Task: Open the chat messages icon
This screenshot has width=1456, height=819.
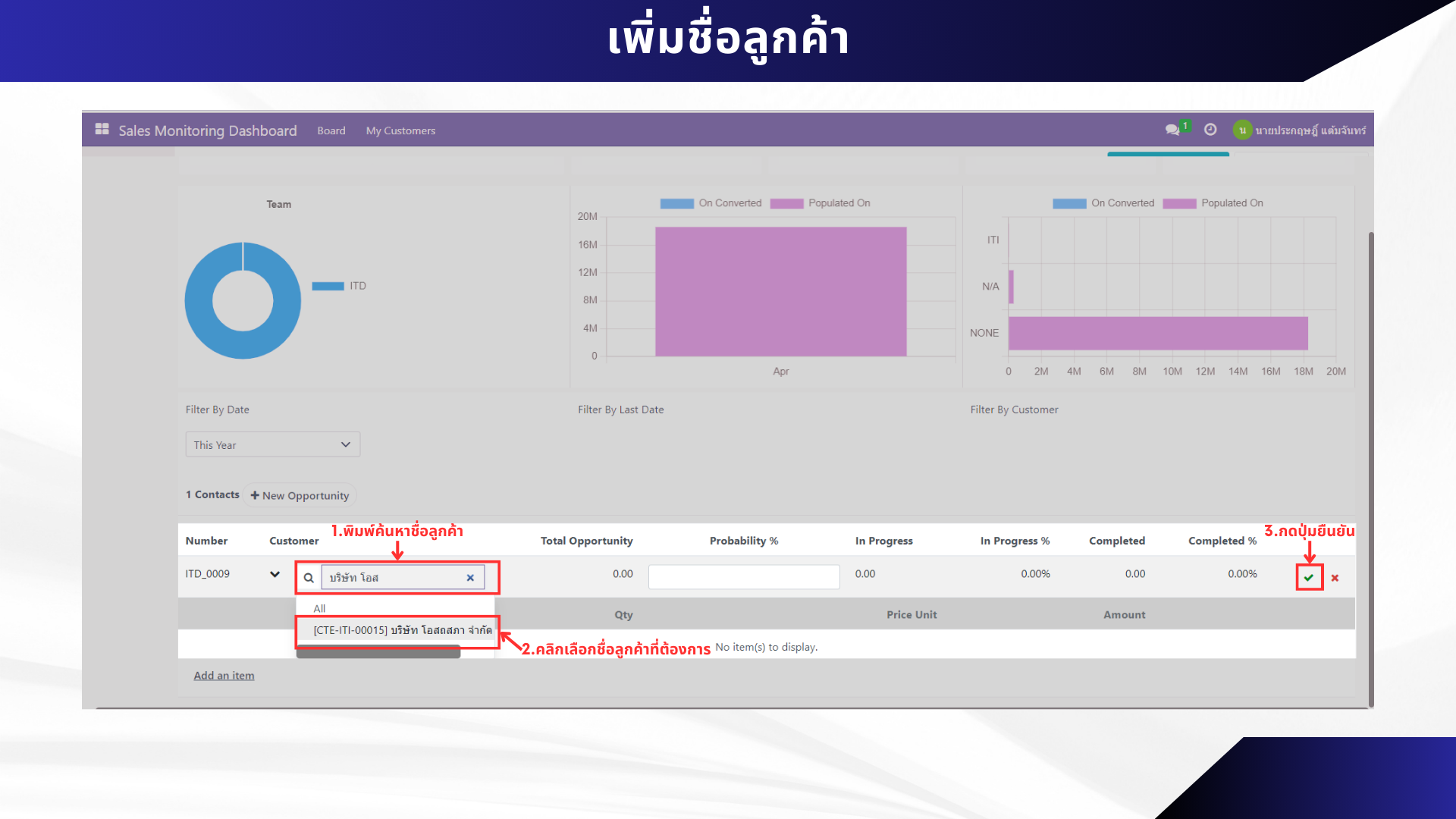Action: tap(1172, 130)
